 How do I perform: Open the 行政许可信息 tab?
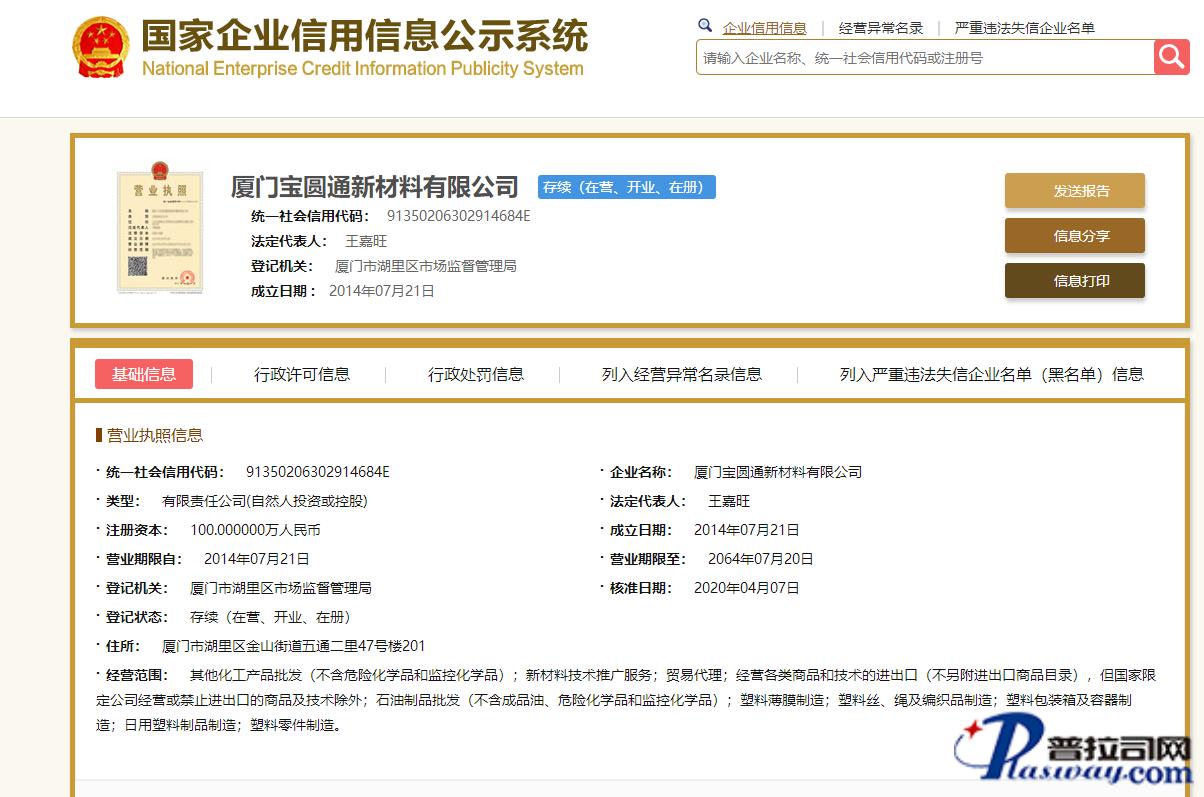[302, 374]
